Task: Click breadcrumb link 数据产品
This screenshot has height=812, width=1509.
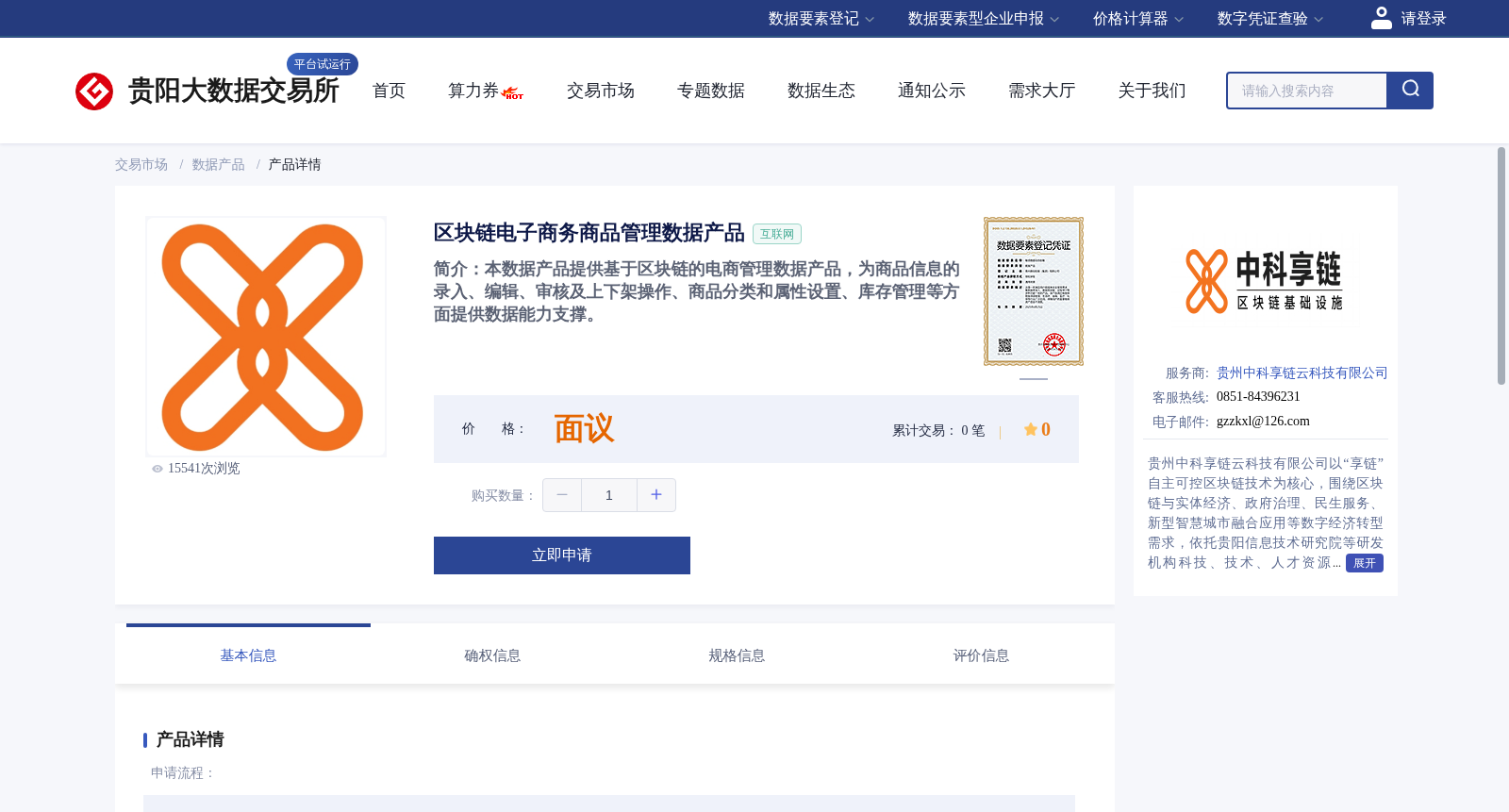Action: point(219,165)
